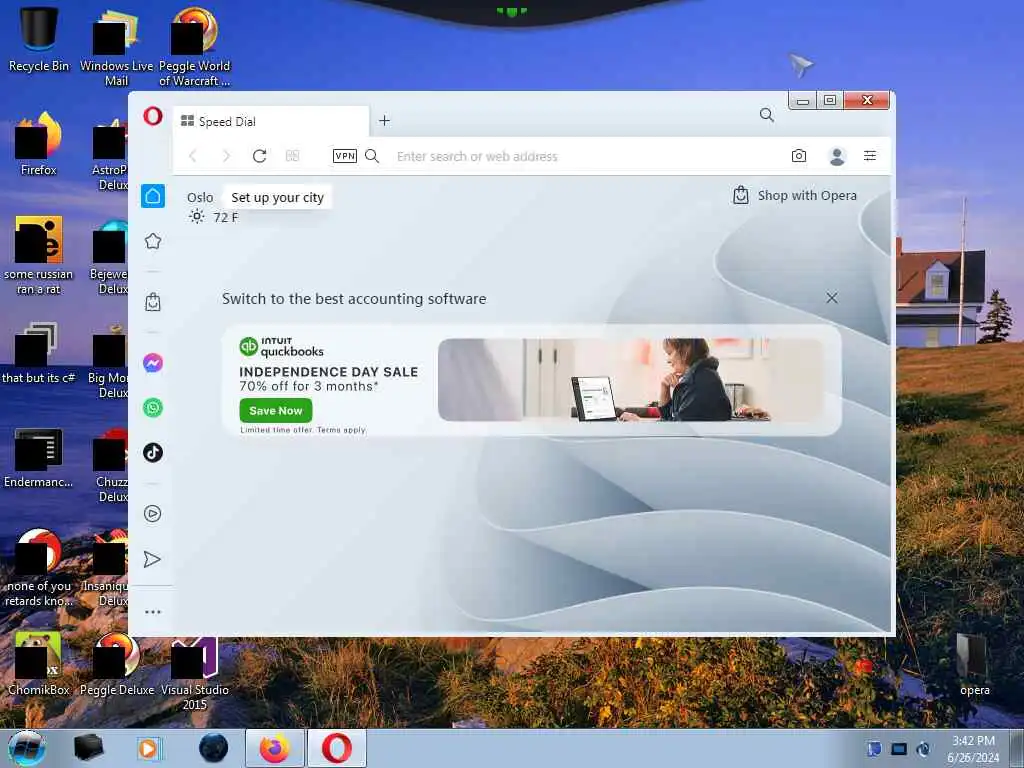The height and width of the screenshot is (768, 1024).
Task: Open the Easy Setup menu
Action: pos(870,156)
